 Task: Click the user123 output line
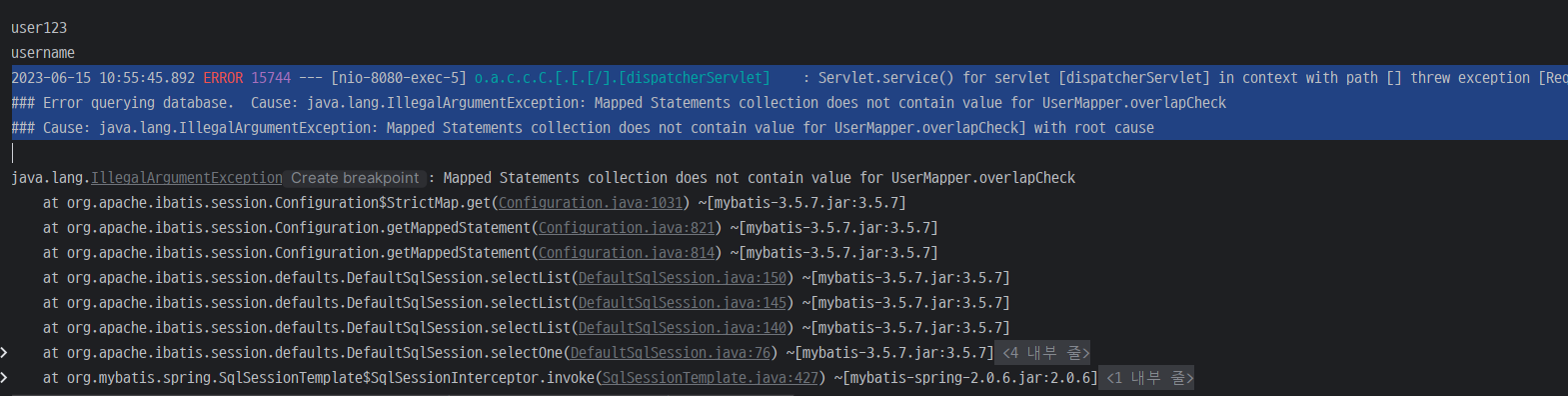[39, 28]
